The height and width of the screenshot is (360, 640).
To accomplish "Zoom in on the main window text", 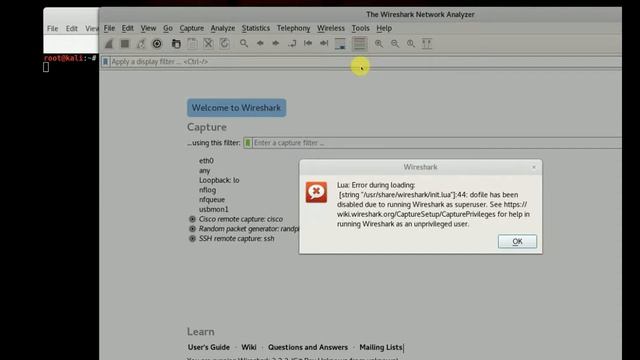I will coord(379,44).
